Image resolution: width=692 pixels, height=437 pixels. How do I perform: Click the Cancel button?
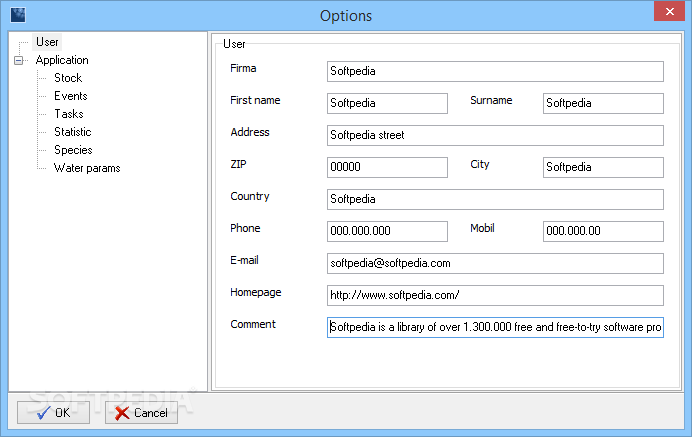coord(141,413)
